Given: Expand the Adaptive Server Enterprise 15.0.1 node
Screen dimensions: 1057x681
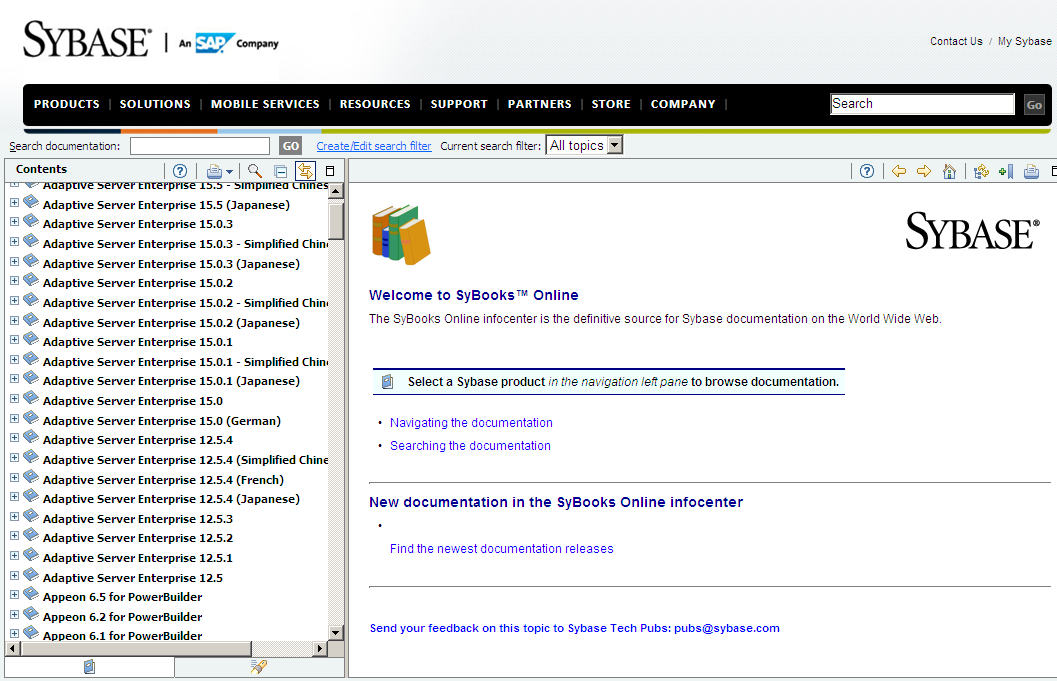Looking at the screenshot, I should click(14, 340).
